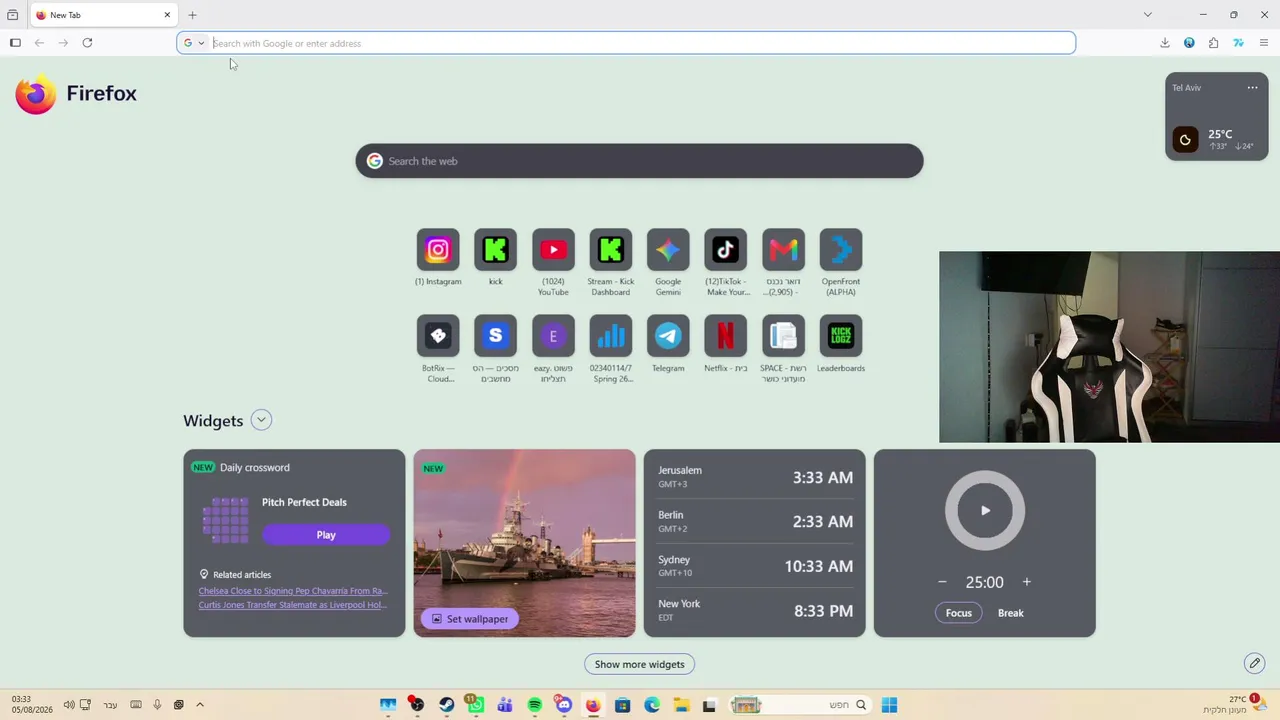
Task: Open the BotRix shortcut tile
Action: [438, 336]
